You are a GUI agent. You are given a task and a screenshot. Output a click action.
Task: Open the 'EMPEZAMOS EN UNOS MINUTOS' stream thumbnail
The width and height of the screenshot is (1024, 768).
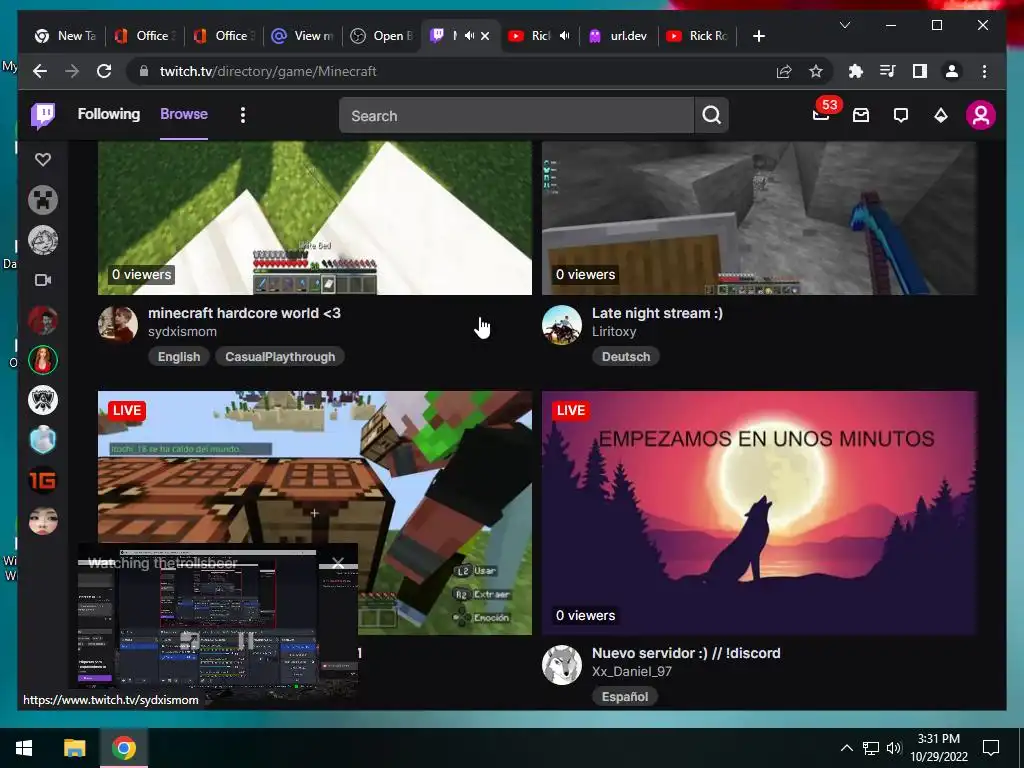pyautogui.click(x=759, y=513)
